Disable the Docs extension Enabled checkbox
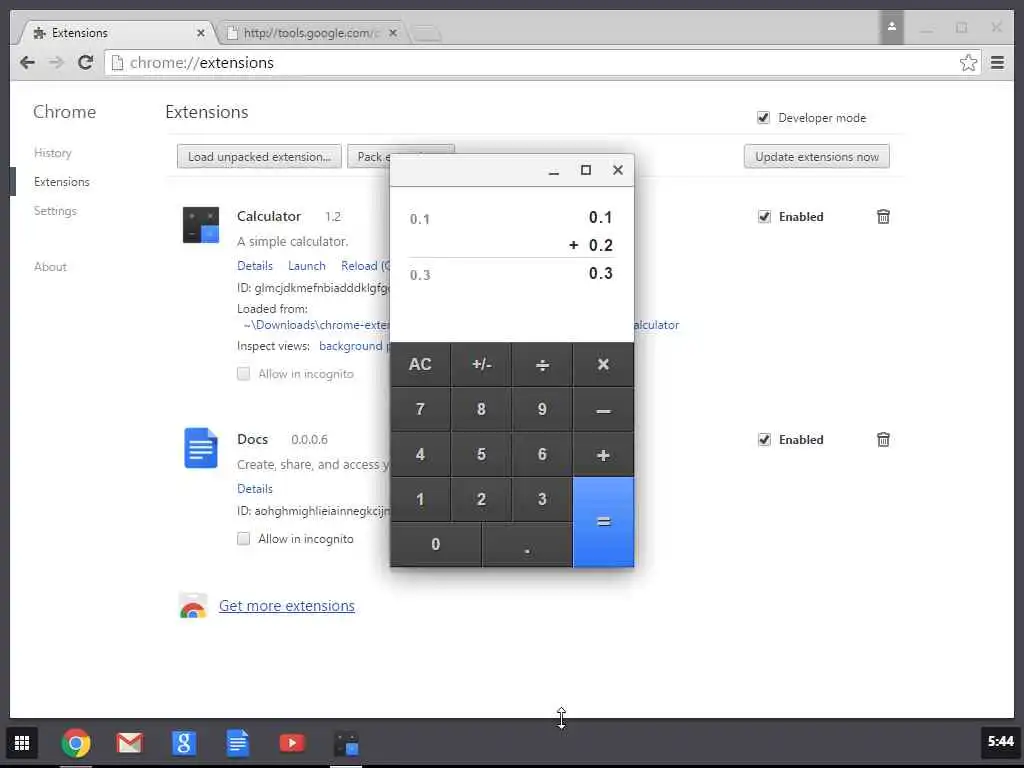The width and height of the screenshot is (1024, 768). 764,440
